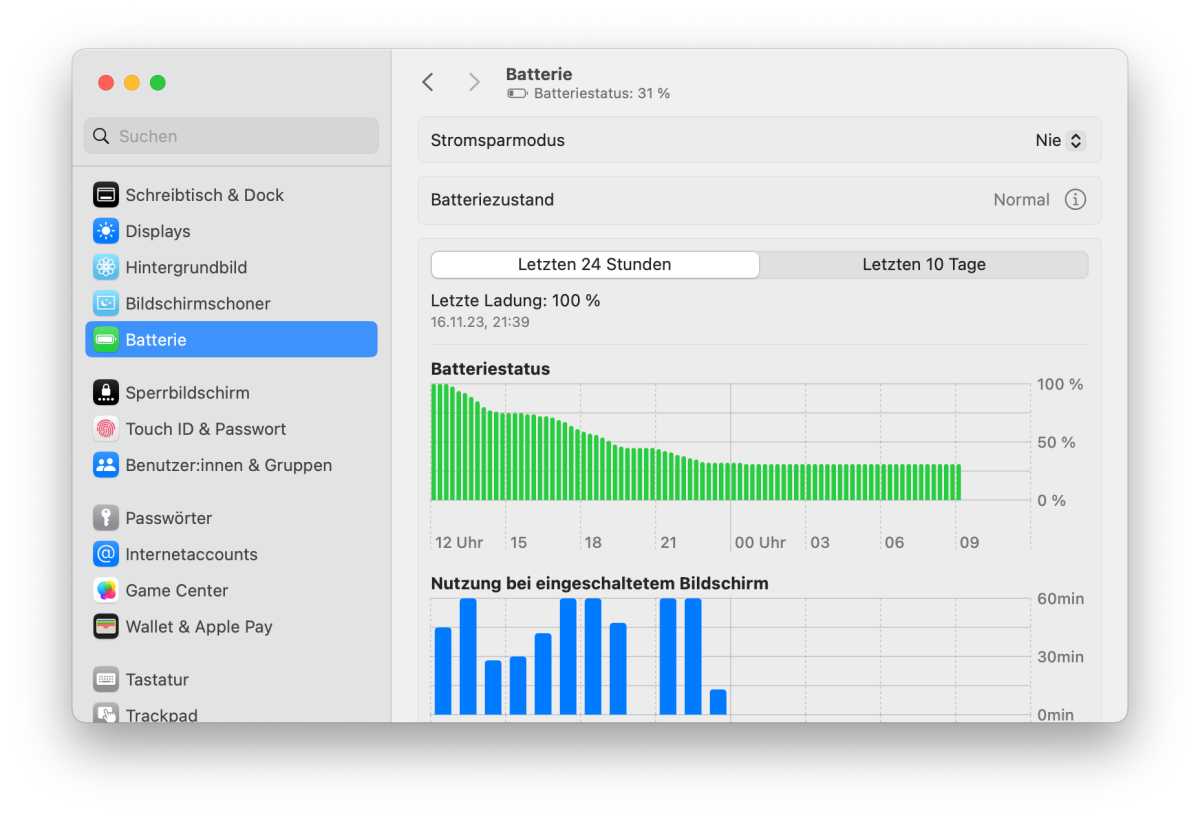Click the Trackpad icon in sidebar
Image resolution: width=1200 pixels, height=818 pixels.
[x=106, y=713]
